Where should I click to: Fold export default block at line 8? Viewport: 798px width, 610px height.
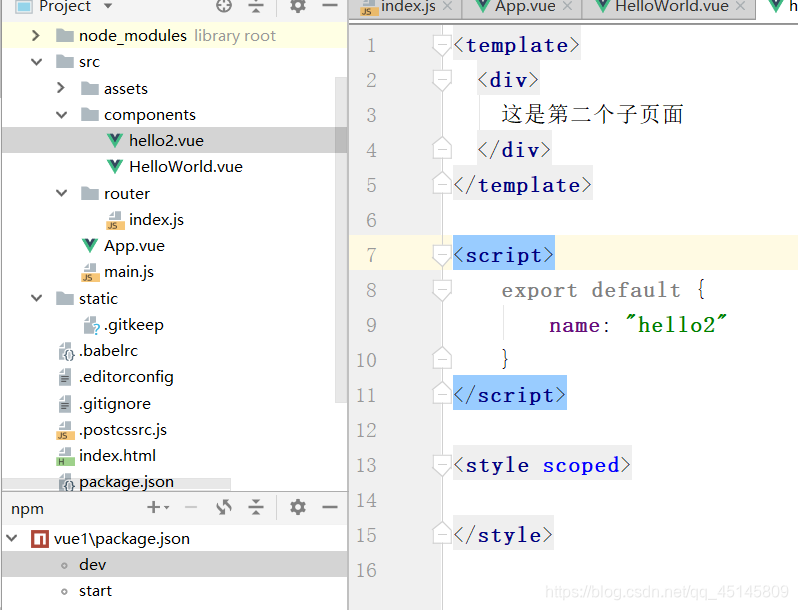[442, 290]
